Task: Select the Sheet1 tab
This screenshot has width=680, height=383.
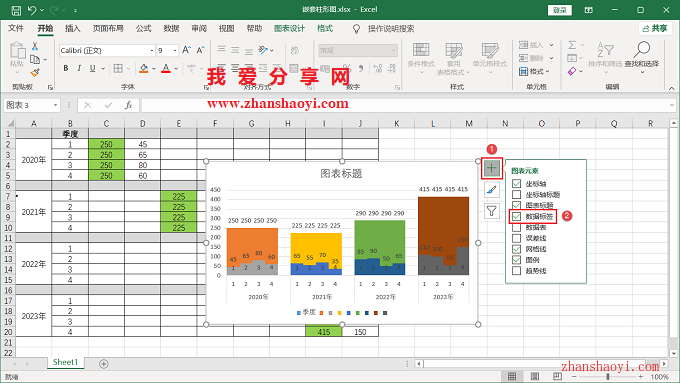Action: click(65, 363)
